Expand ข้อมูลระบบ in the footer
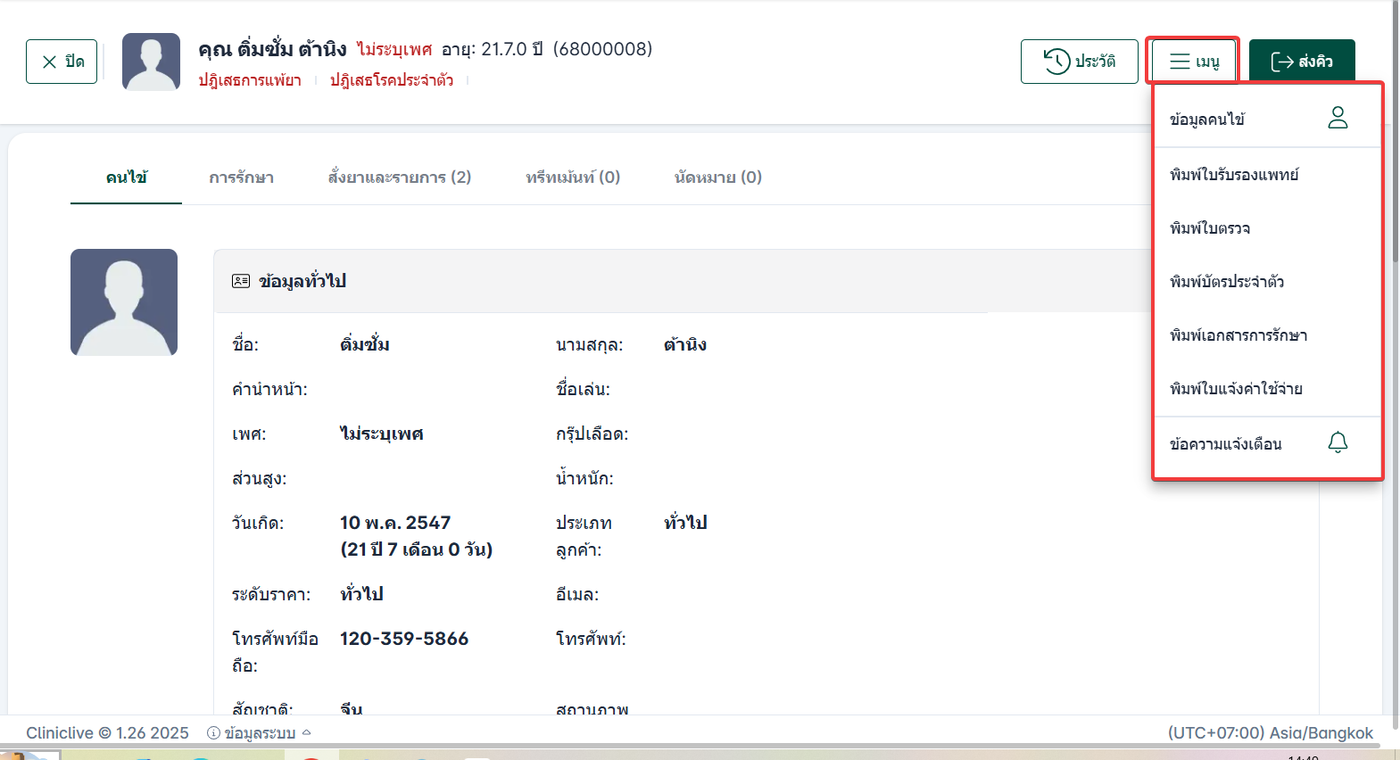Image resolution: width=1400 pixels, height=760 pixels. [258, 733]
